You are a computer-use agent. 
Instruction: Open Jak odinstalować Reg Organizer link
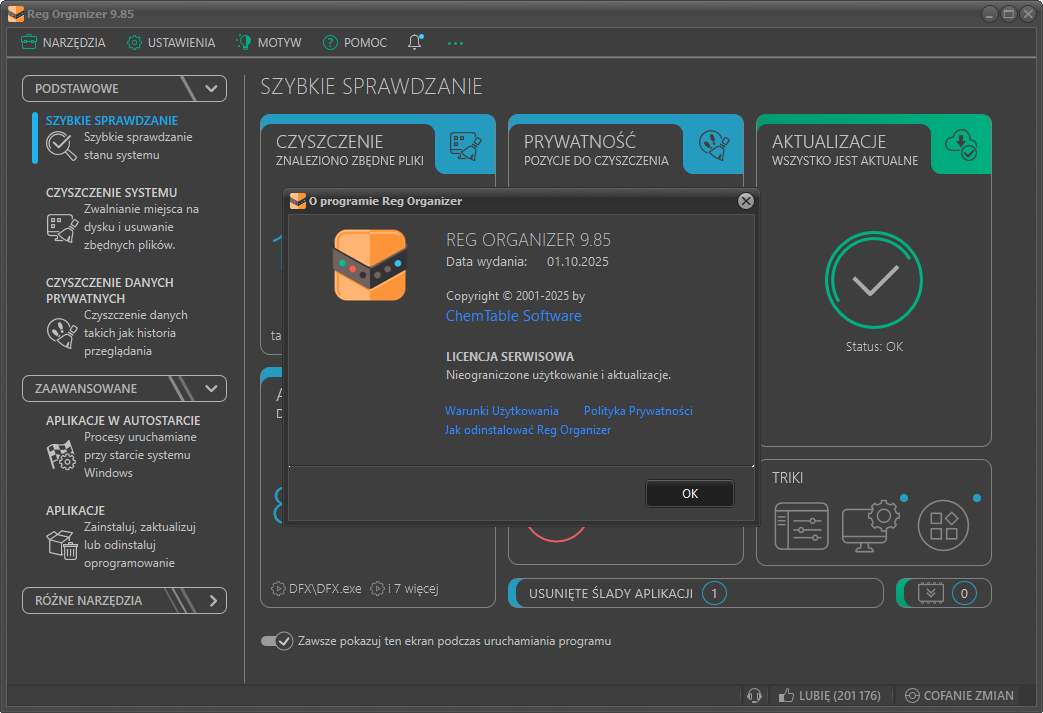[527, 430]
